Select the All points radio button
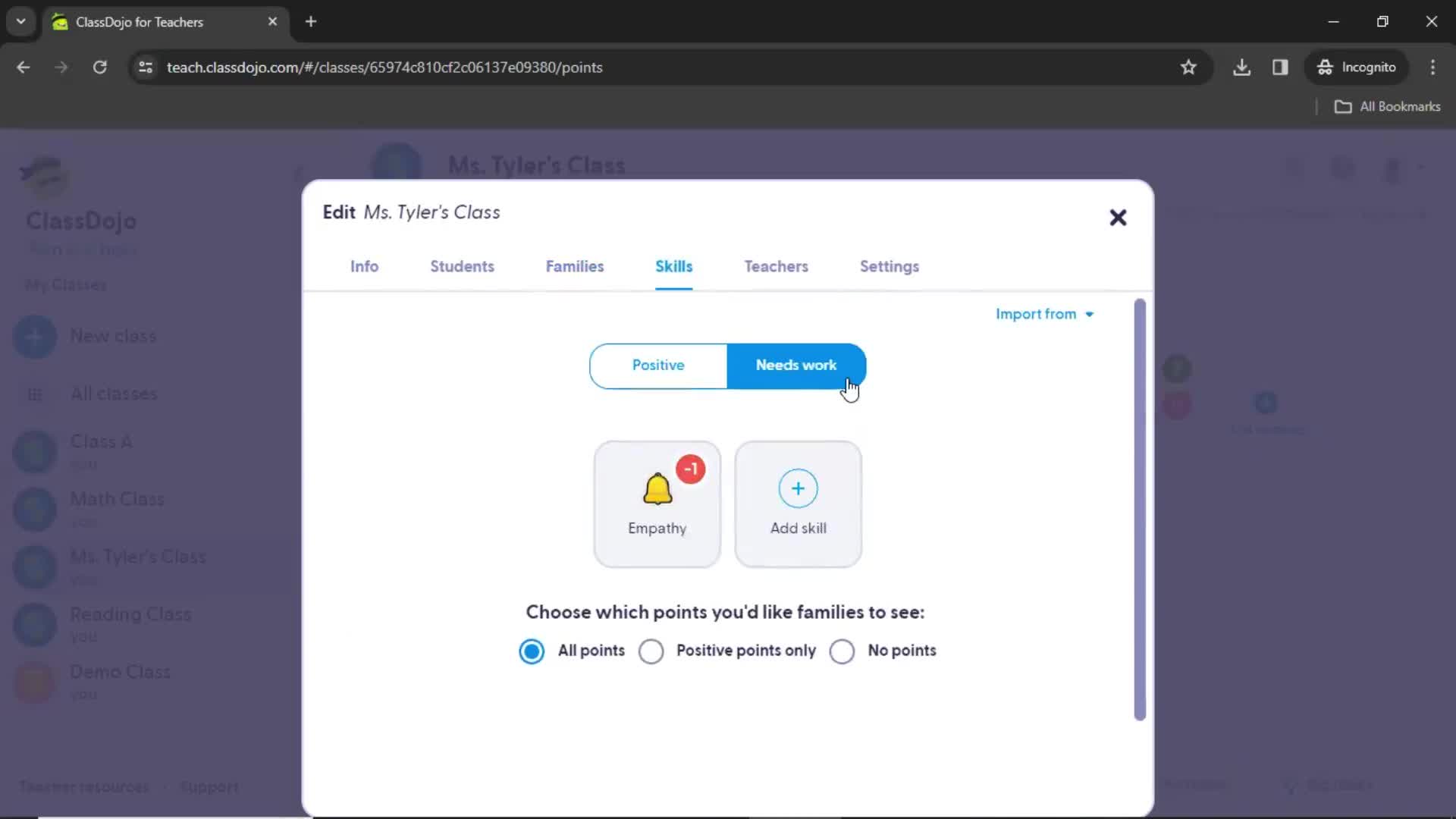This screenshot has height=819, width=1456. [x=531, y=651]
